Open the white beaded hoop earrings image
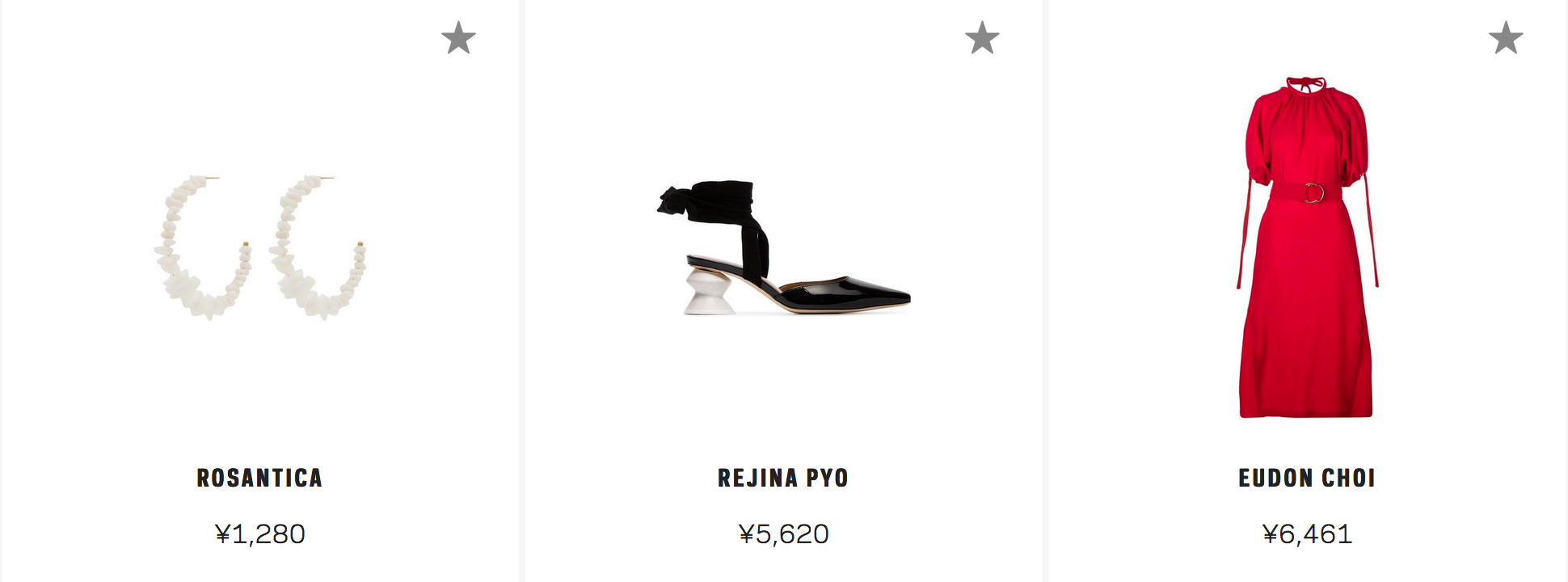1568x582 pixels. tap(260, 247)
